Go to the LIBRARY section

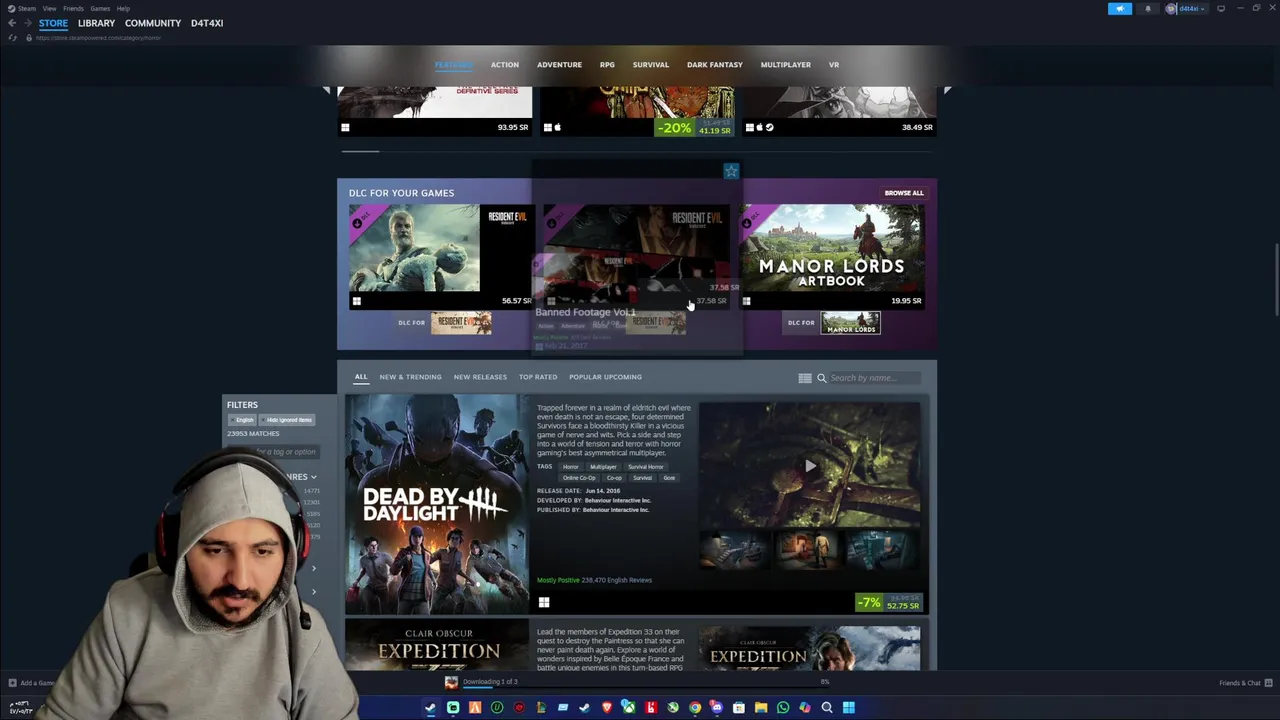tap(96, 23)
